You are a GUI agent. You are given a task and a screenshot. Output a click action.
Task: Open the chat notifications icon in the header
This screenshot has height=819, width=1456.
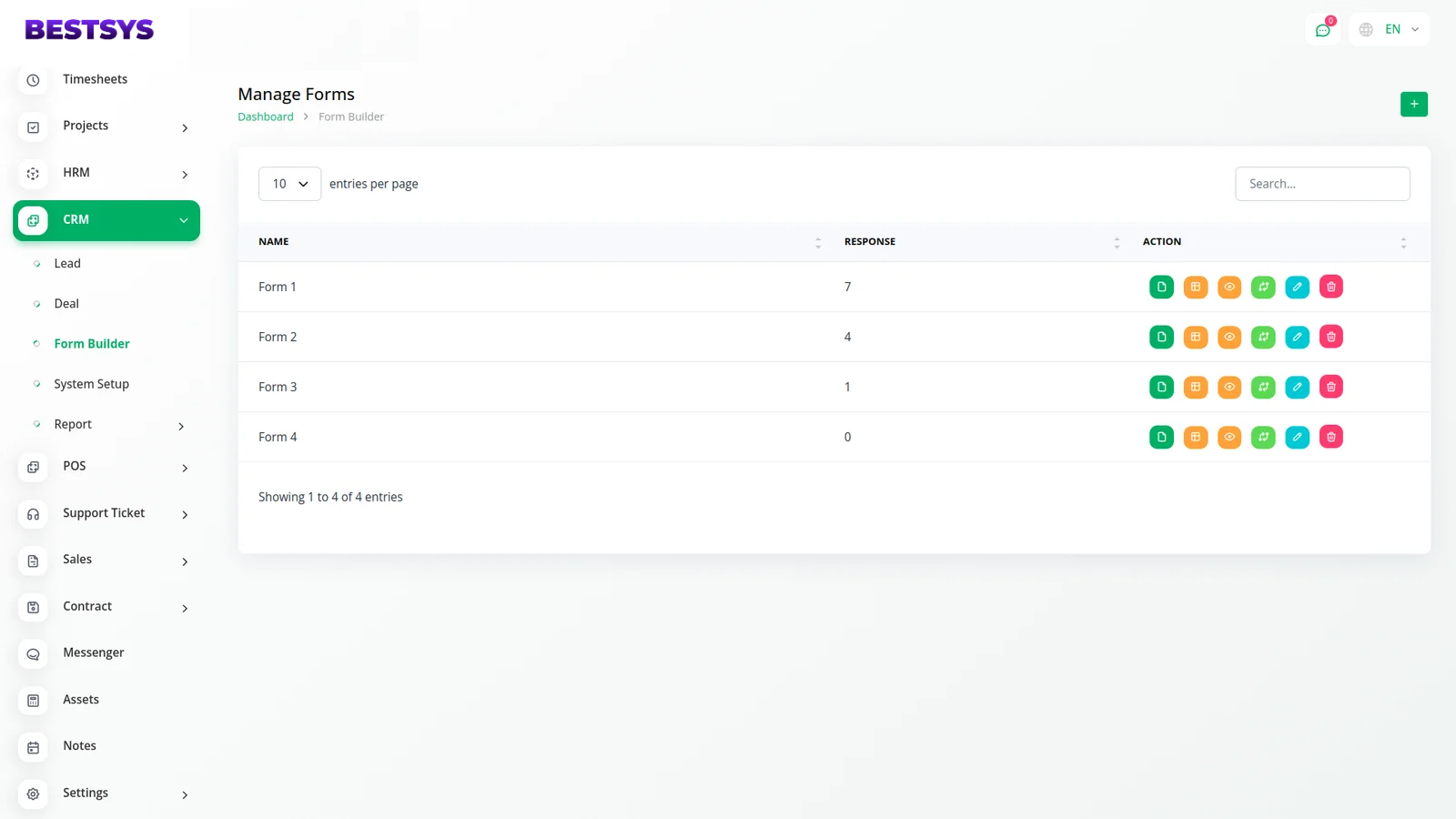coord(1322,30)
